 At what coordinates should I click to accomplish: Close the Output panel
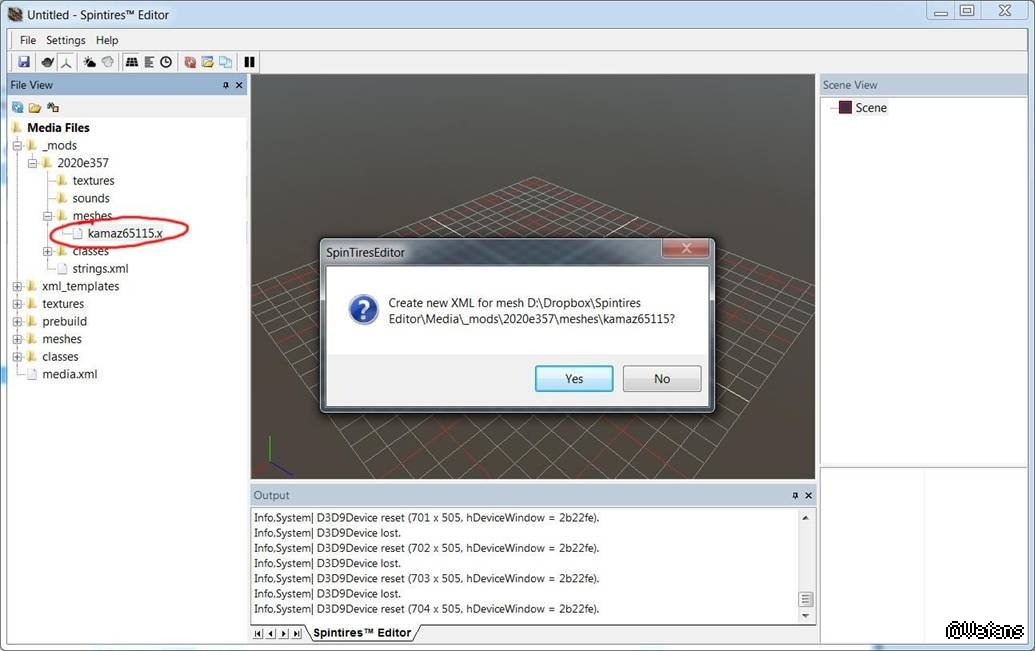[x=809, y=495]
